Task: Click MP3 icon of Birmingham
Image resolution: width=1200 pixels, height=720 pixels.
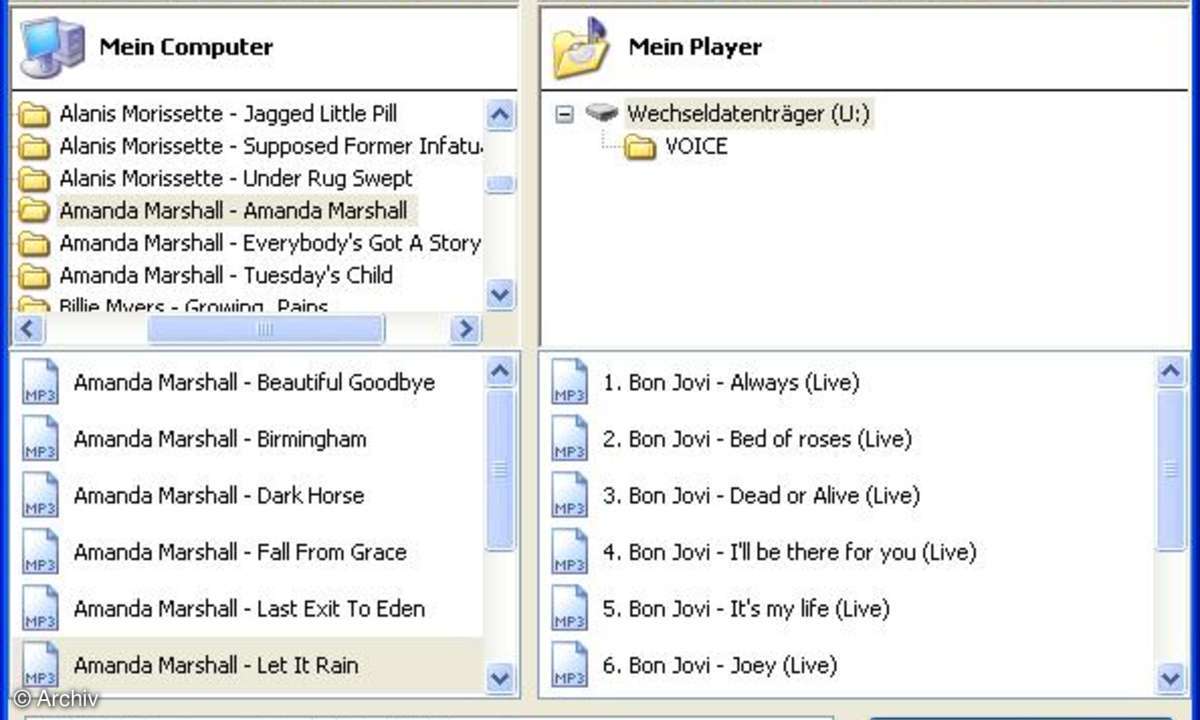Action: pos(41,440)
